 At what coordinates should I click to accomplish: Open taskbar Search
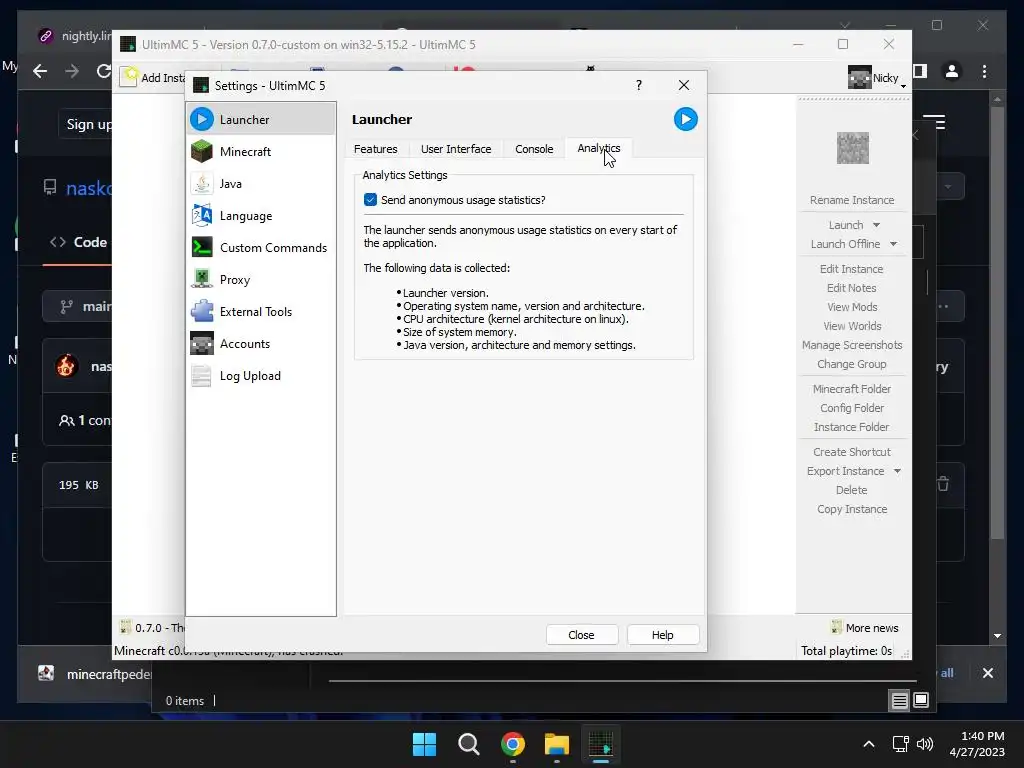click(468, 744)
